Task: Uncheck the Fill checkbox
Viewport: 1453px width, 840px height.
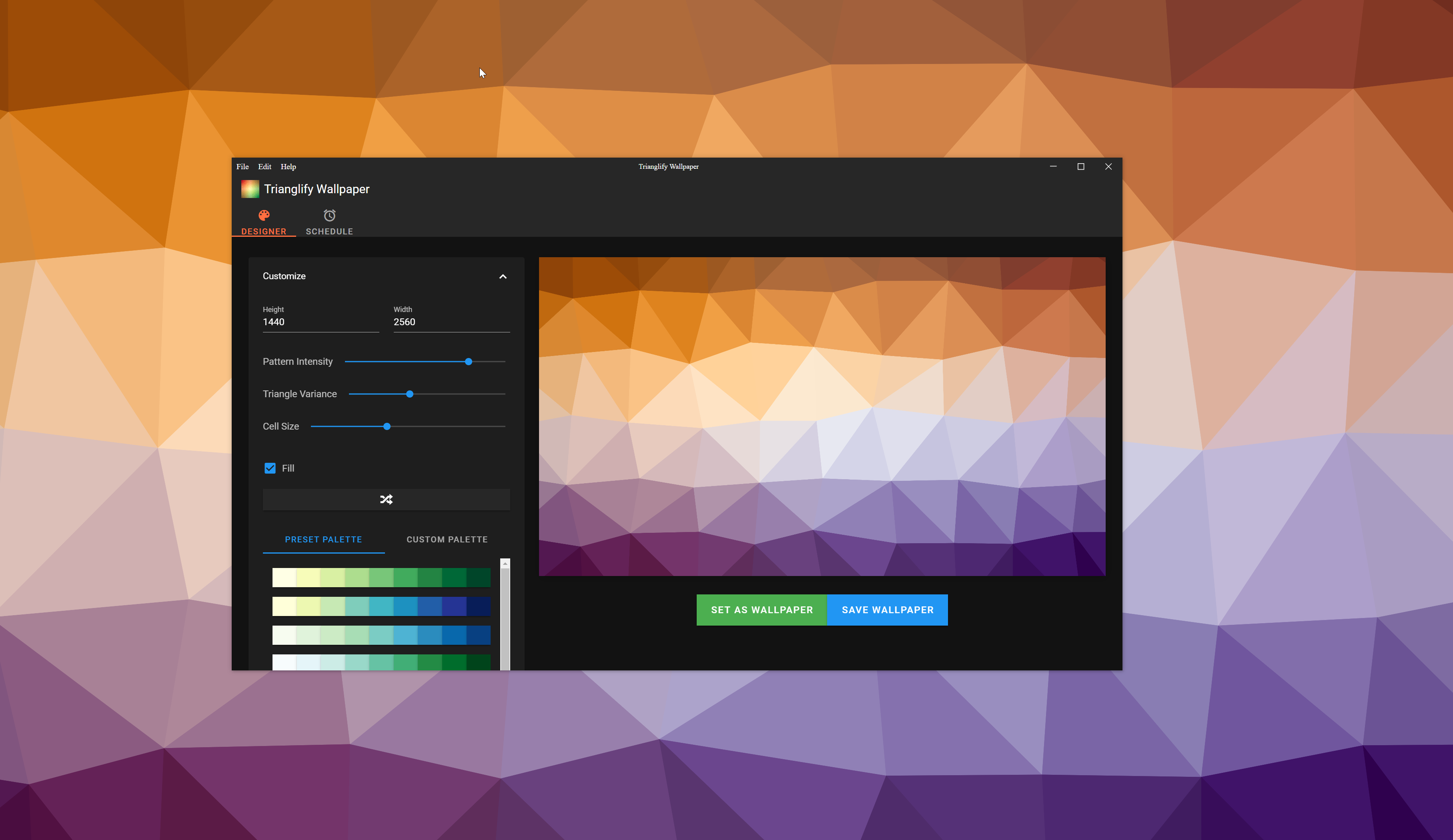Action: coord(270,468)
